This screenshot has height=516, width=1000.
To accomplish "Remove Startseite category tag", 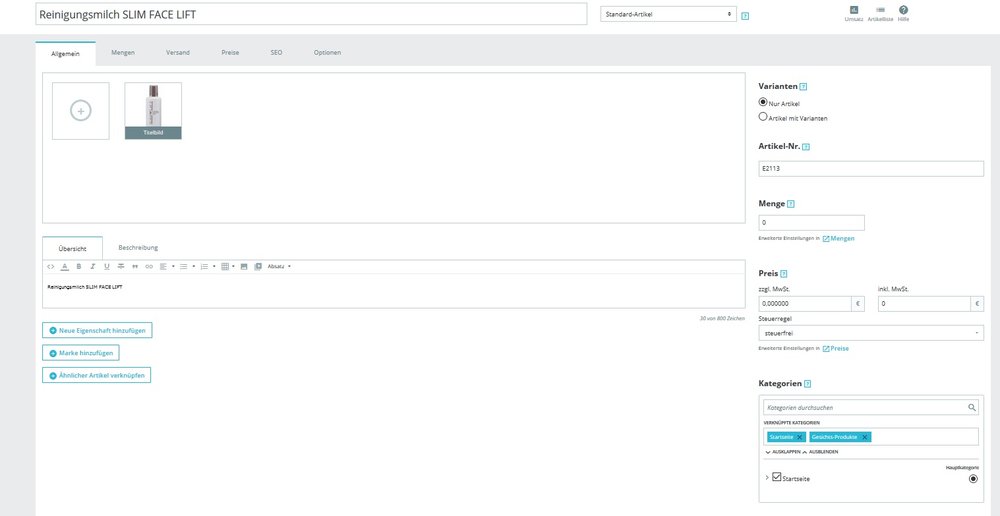I will point(800,437).
